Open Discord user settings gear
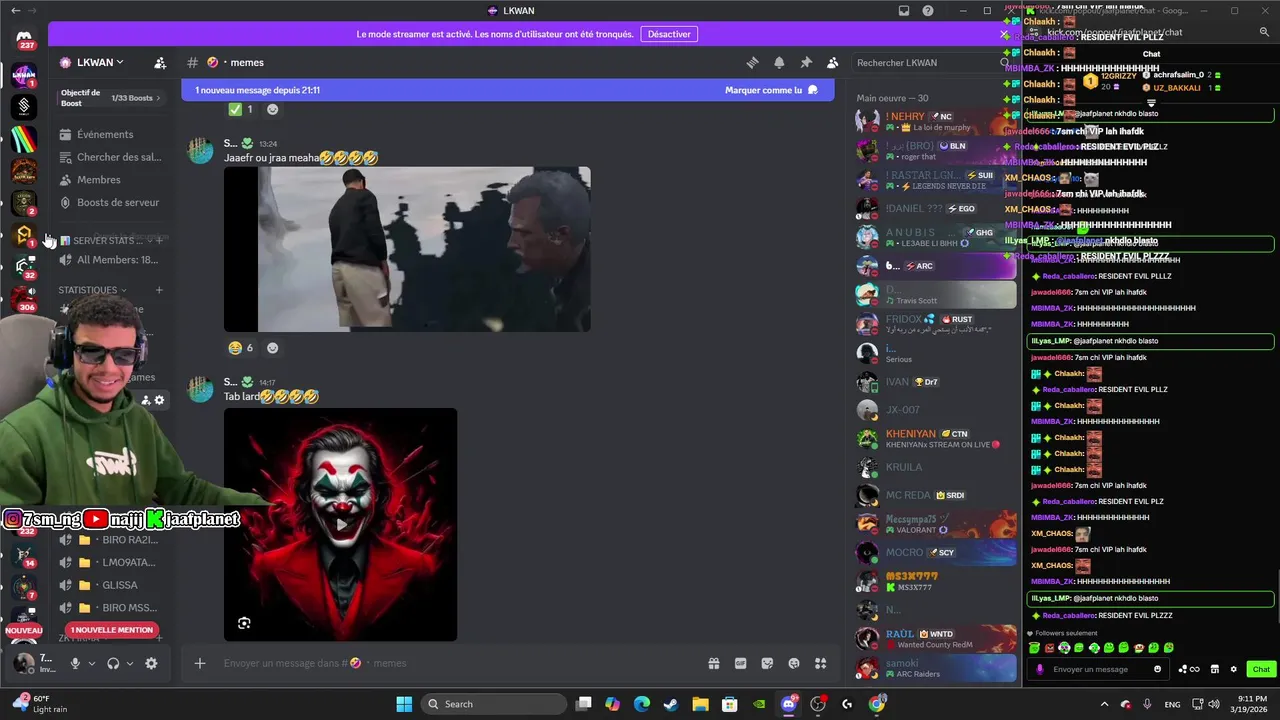1280x720 pixels. tap(151, 663)
